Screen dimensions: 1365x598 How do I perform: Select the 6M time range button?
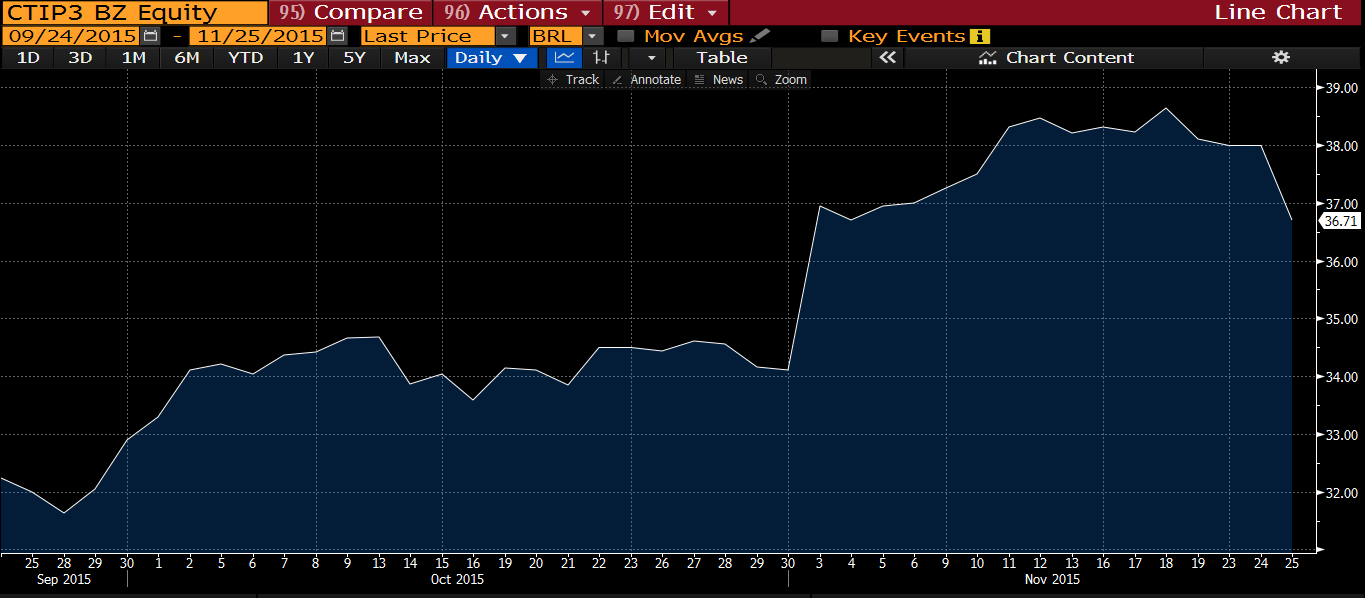[x=187, y=57]
